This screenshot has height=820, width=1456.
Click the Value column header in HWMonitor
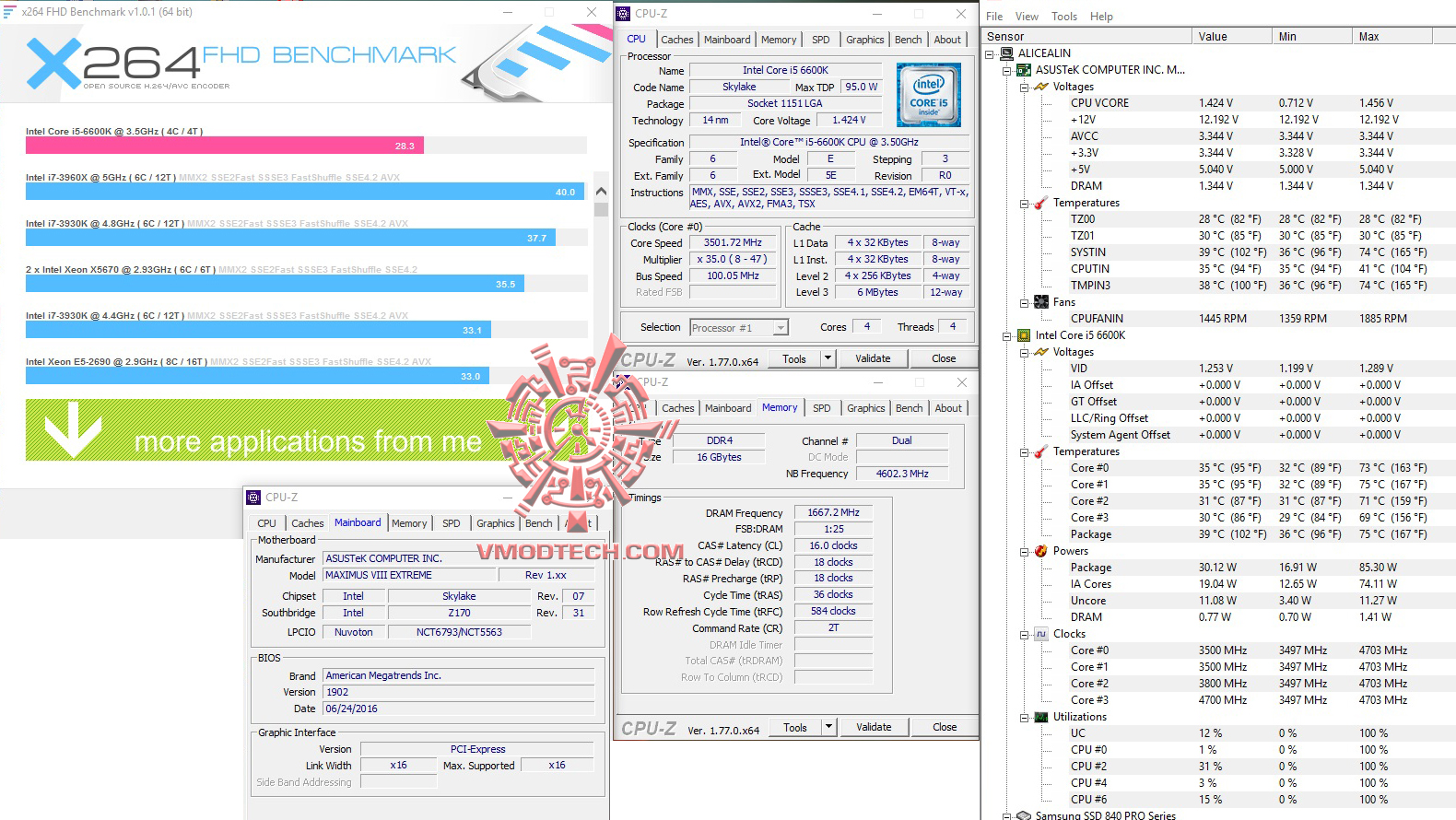click(1231, 37)
